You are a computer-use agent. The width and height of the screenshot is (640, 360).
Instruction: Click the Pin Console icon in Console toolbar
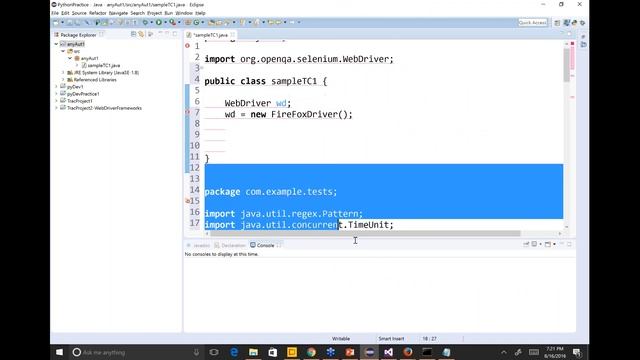click(x=526, y=244)
